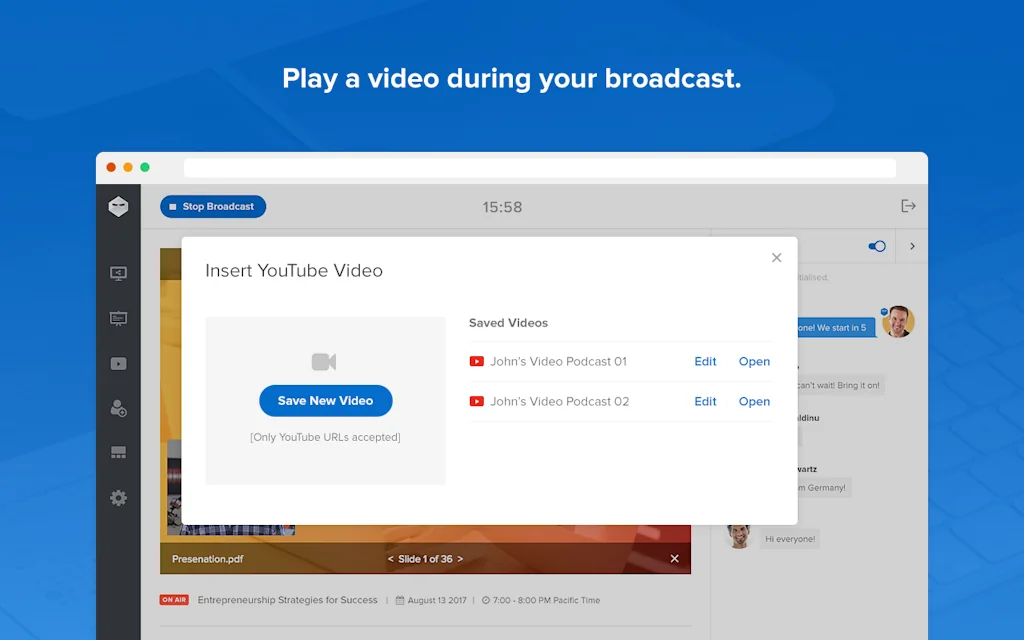
Task: Click the Stop Broadcast button
Action: (x=212, y=206)
